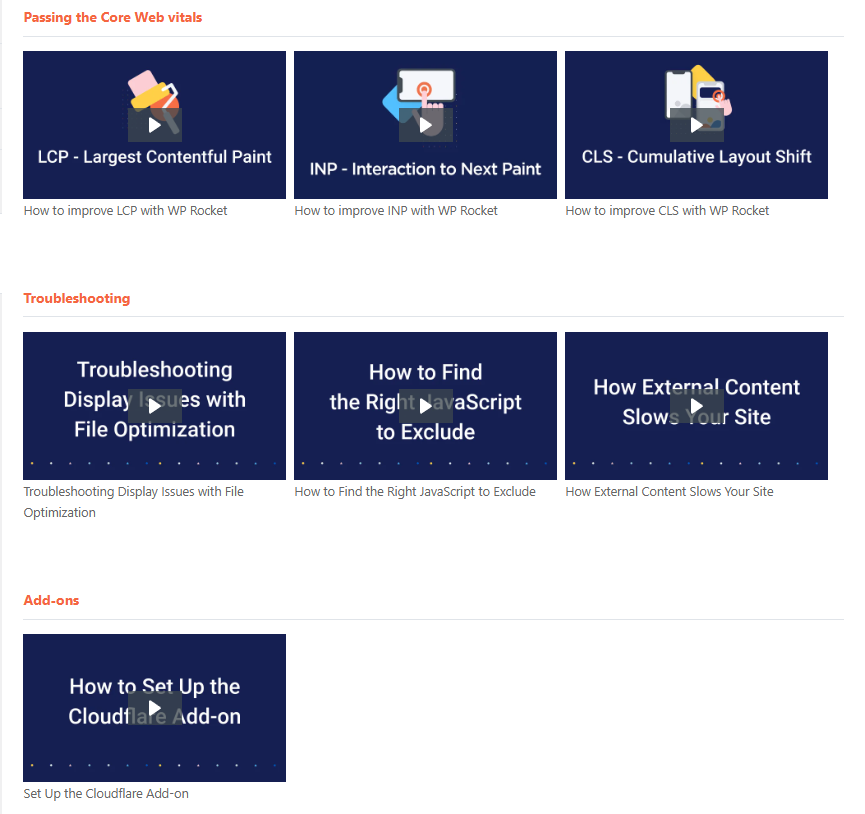Click the 'How to Find the Right JavaScript to Exclude' caption
The height and width of the screenshot is (814, 865).
415,492
